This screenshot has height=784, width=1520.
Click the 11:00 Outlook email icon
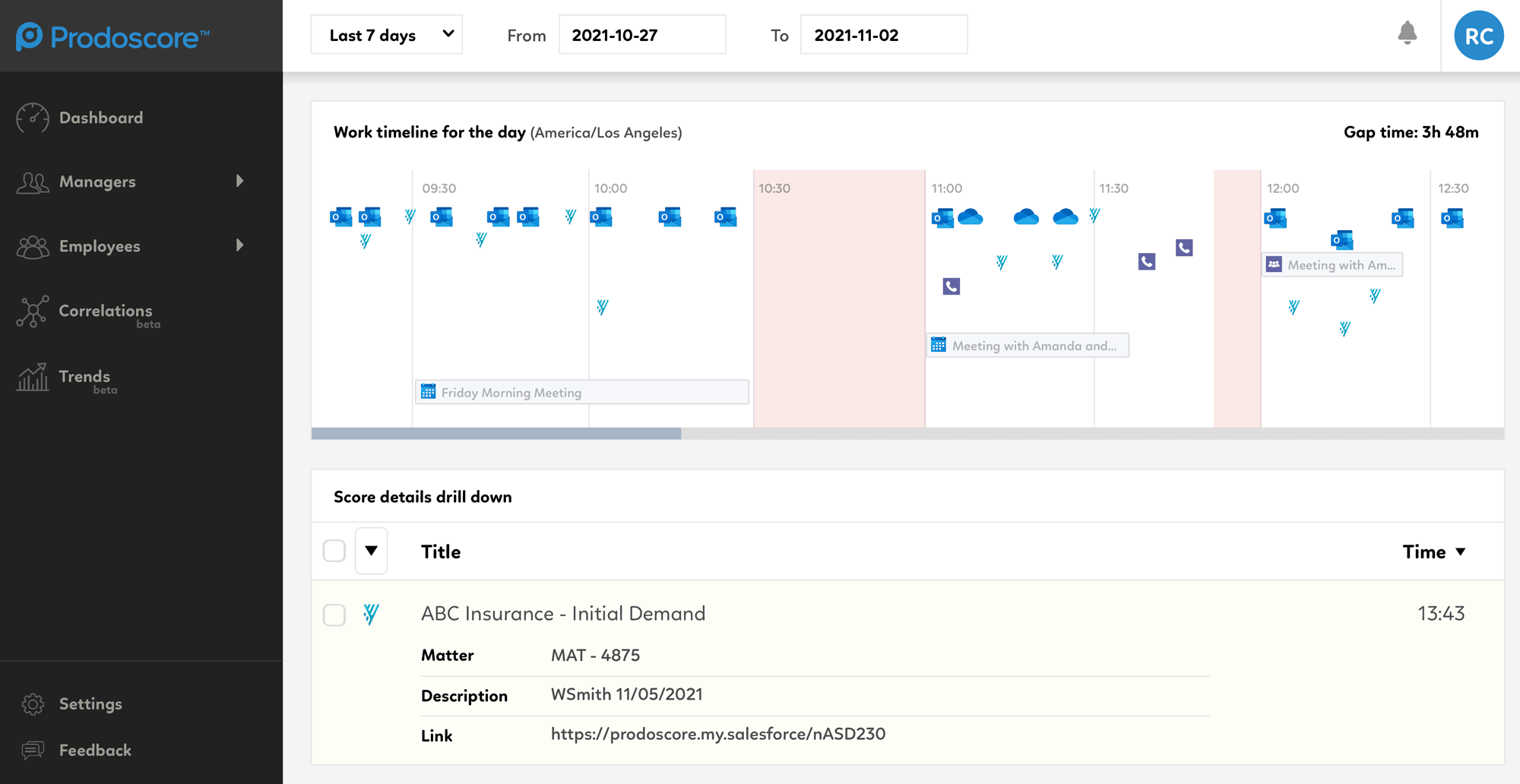point(942,218)
